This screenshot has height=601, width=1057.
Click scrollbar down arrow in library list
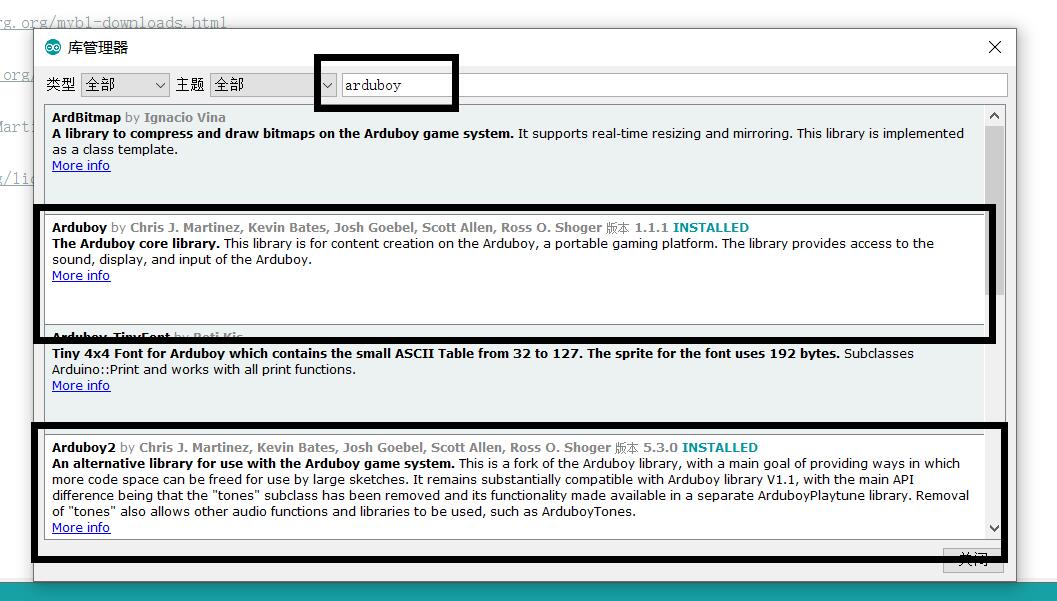click(x=994, y=528)
